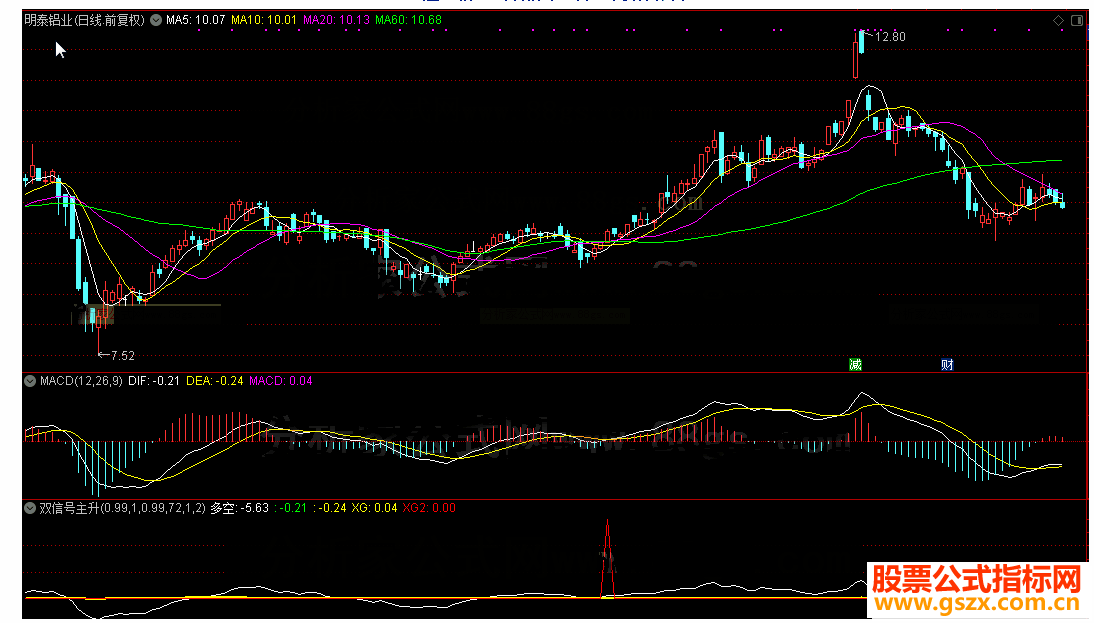The image size is (1094, 623).
Task: Click the 12.80 high price label
Action: [x=890, y=37]
